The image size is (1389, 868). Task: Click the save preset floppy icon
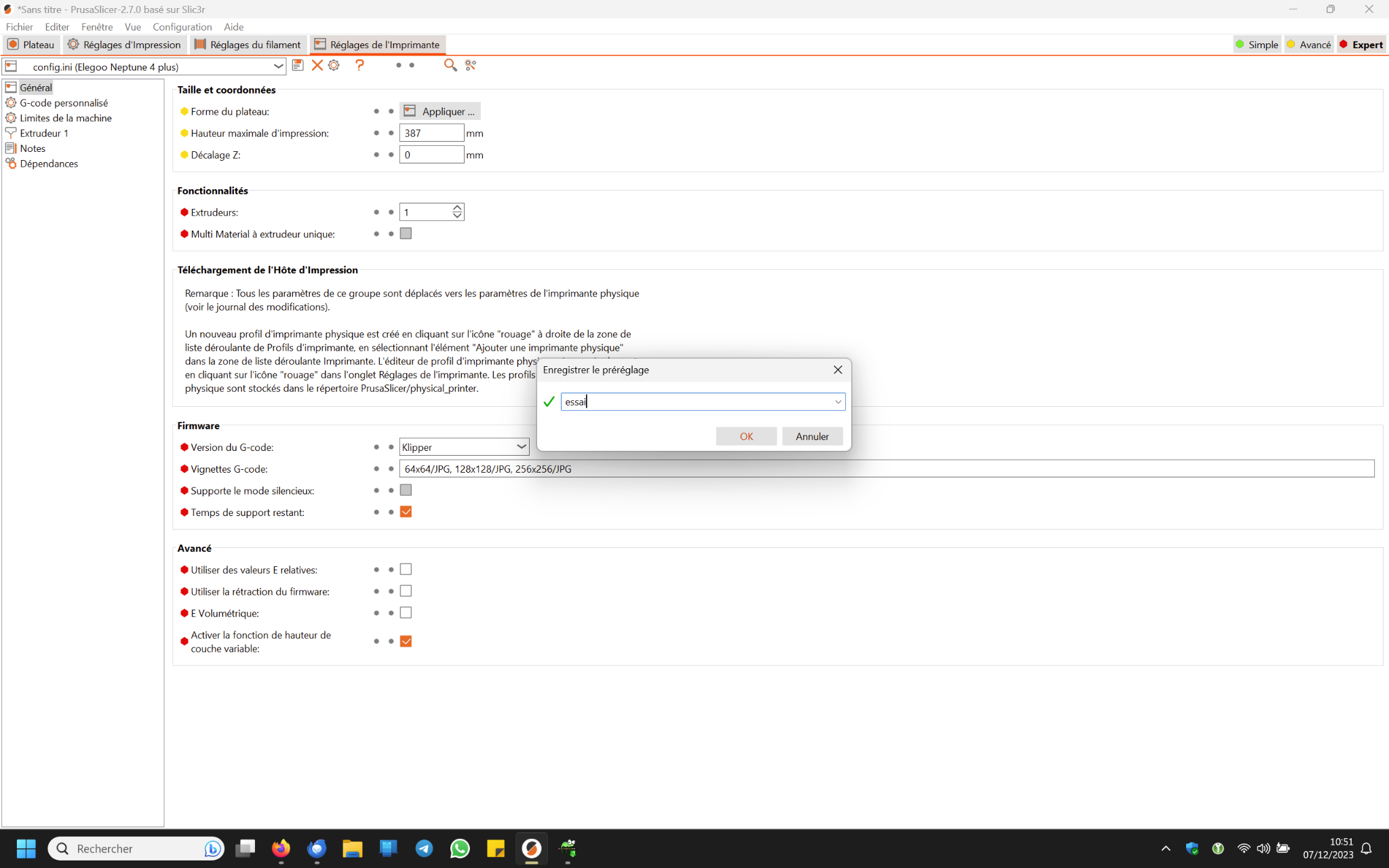[x=297, y=65]
